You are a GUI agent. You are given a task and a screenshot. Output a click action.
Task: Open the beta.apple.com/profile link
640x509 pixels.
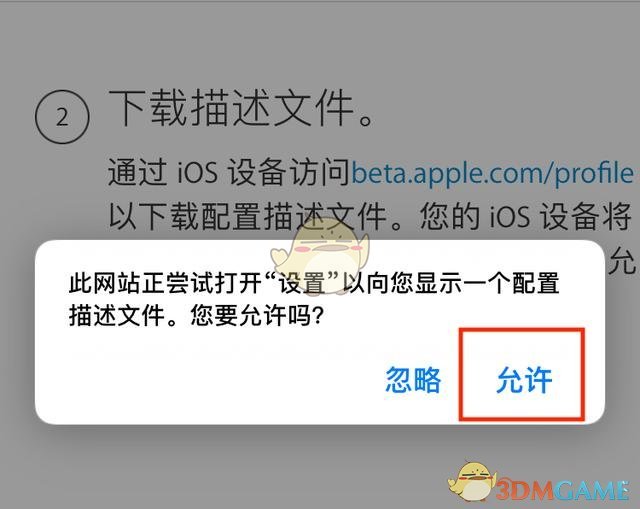[493, 173]
